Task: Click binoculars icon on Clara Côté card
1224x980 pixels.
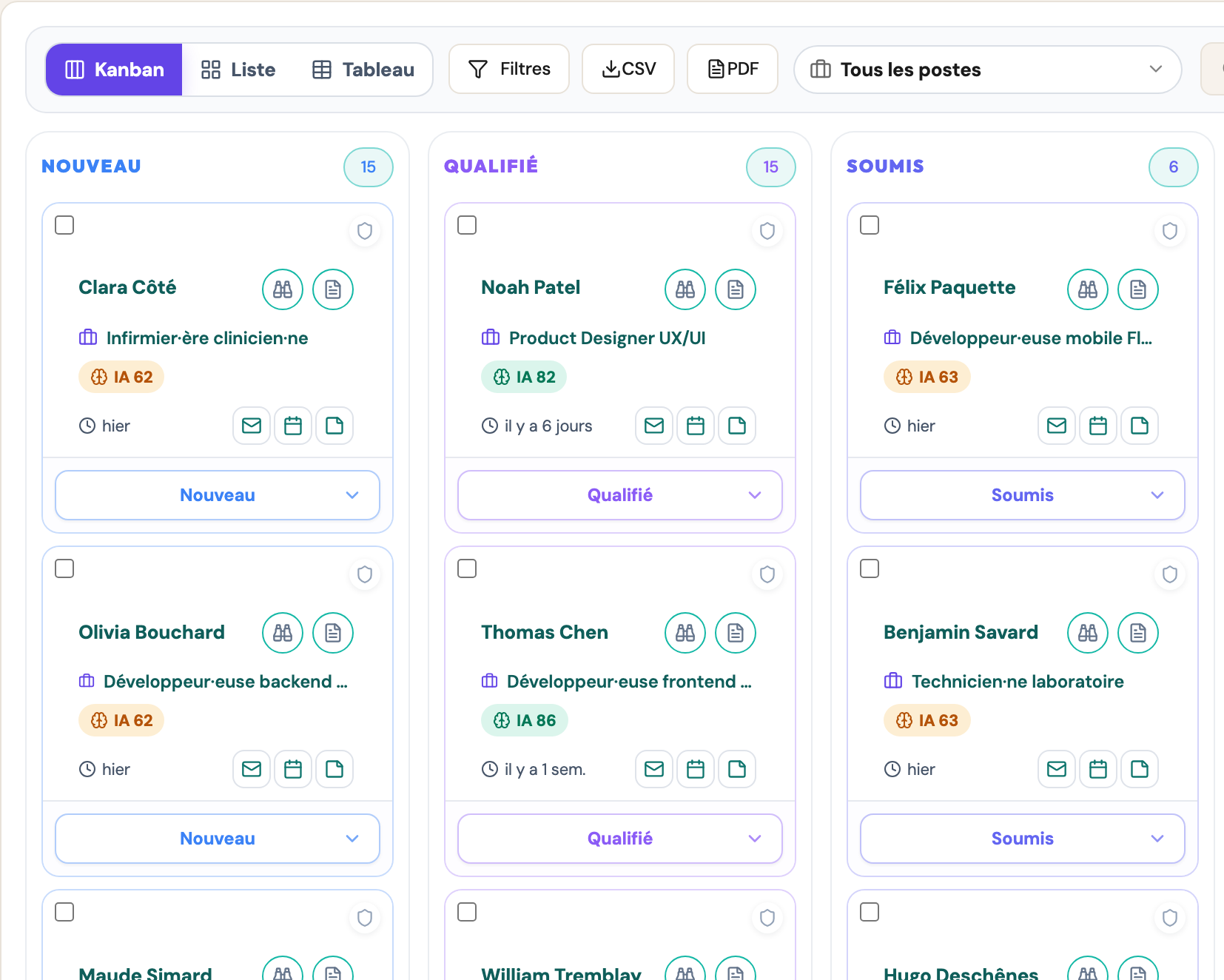Action: 283,289
